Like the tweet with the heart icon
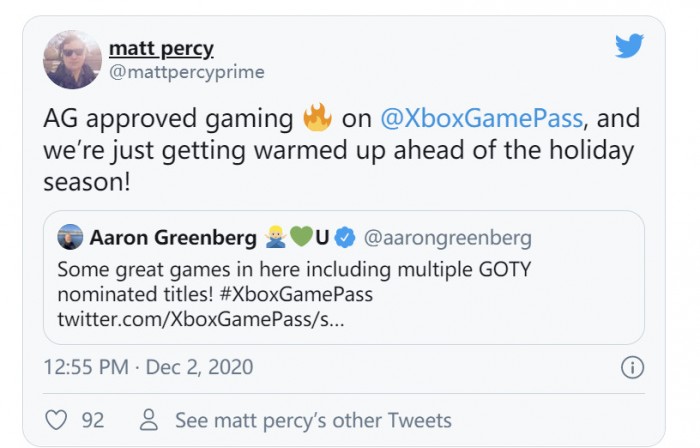Viewport: 700px width, 448px height. tap(56, 420)
